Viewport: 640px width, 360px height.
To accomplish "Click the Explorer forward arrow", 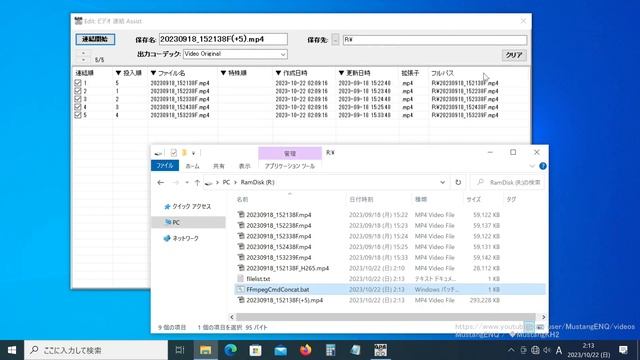I will (x=176, y=182).
